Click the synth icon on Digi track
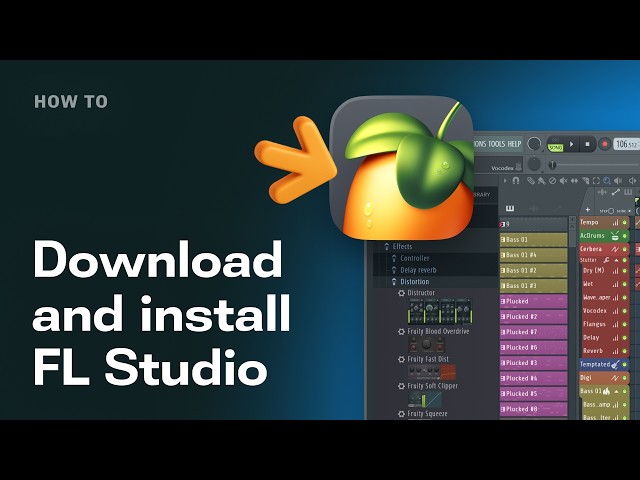The image size is (640, 480). 615,378
